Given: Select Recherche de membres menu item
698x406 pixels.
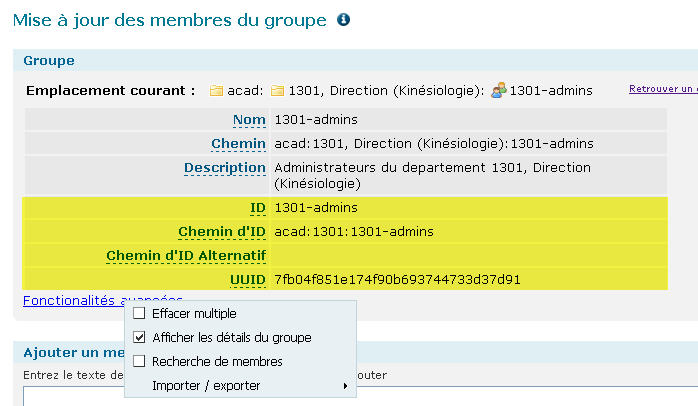Looking at the screenshot, I should pyautogui.click(x=217, y=361).
